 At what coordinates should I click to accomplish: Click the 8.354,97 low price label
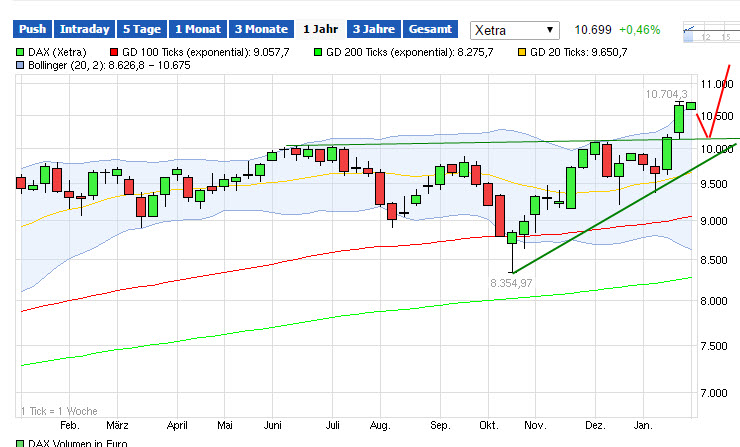pyautogui.click(x=512, y=284)
